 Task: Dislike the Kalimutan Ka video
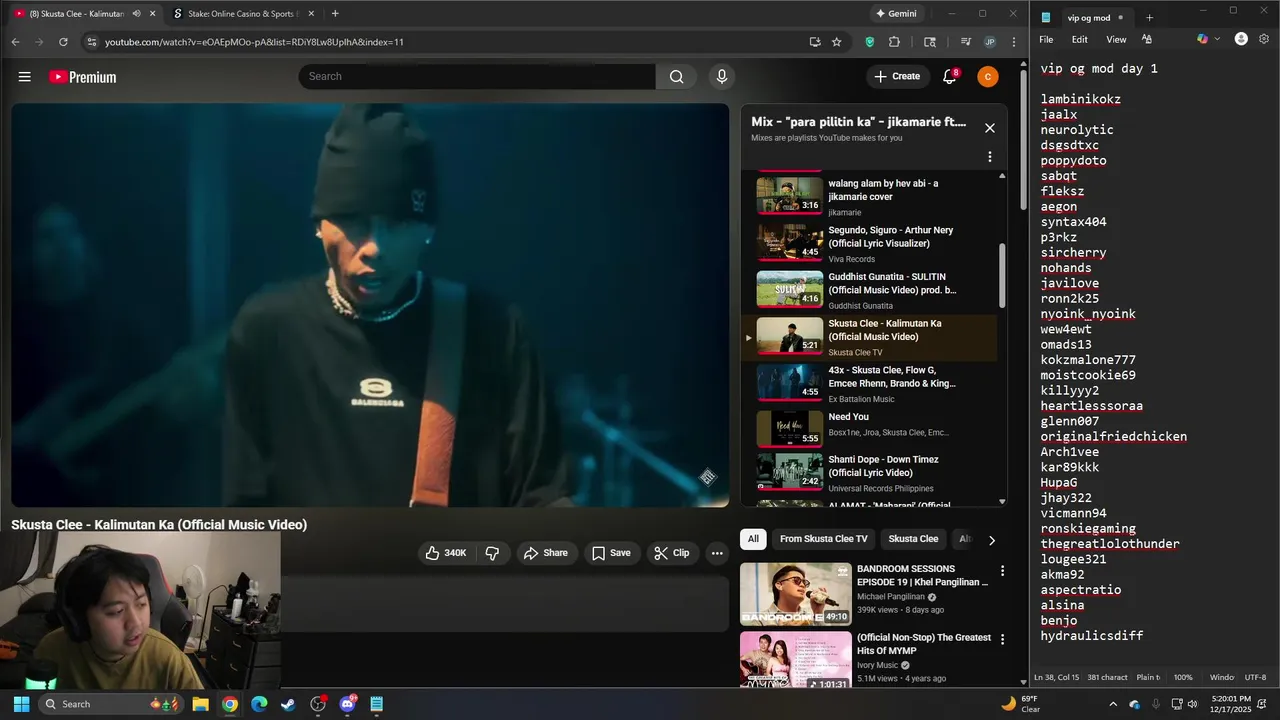(x=492, y=553)
